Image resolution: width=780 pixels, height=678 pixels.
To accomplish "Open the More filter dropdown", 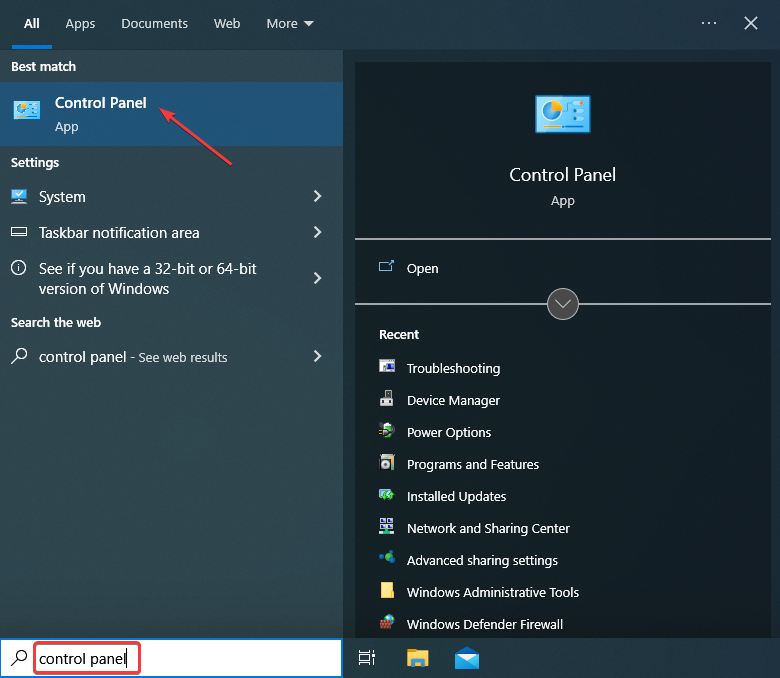I will point(290,23).
